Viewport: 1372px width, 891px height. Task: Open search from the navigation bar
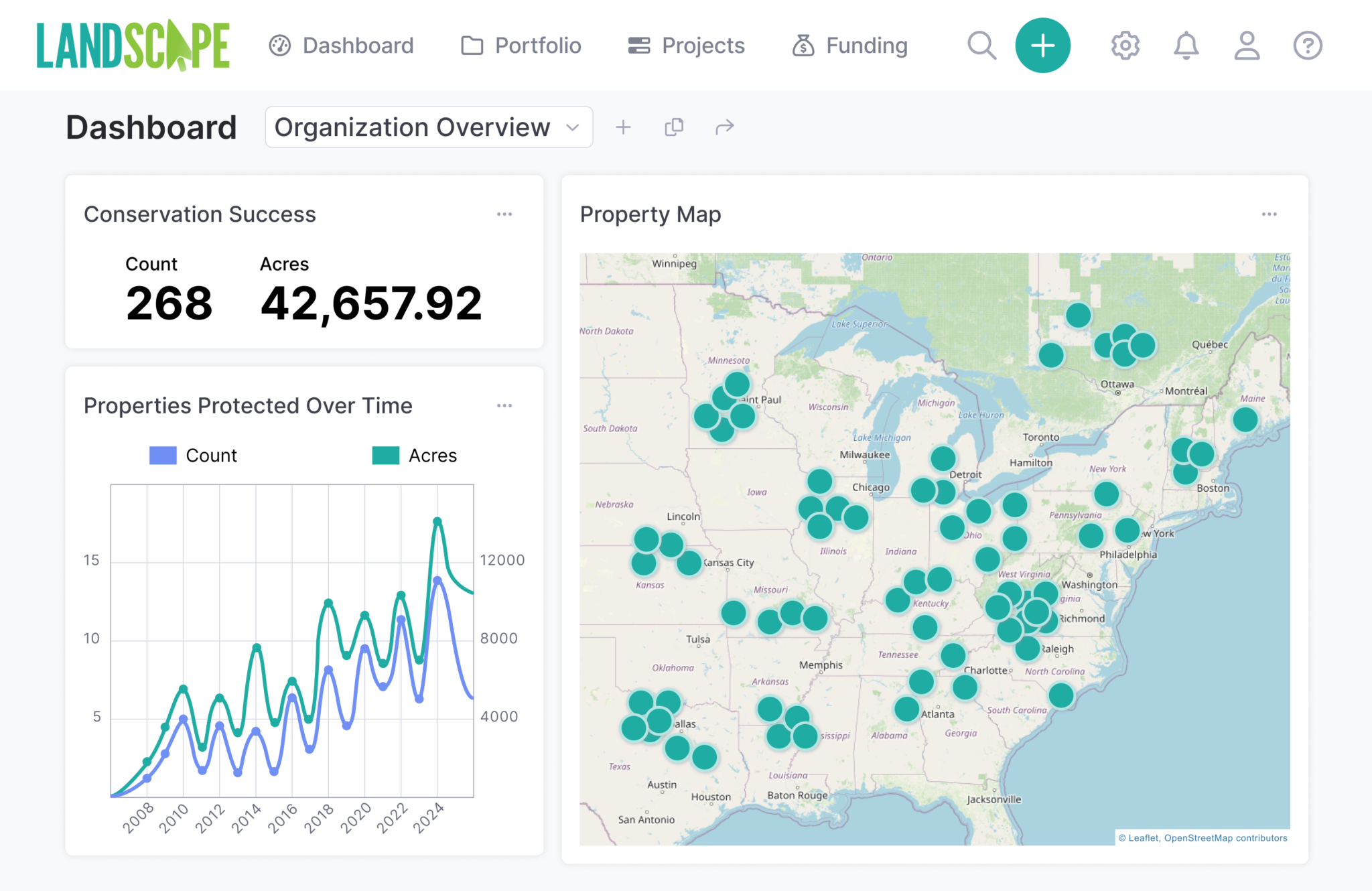(981, 45)
